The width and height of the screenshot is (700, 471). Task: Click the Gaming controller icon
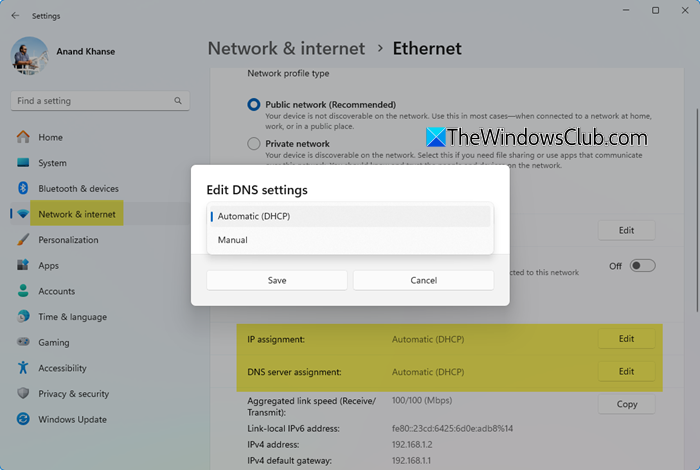pyautogui.click(x=23, y=342)
